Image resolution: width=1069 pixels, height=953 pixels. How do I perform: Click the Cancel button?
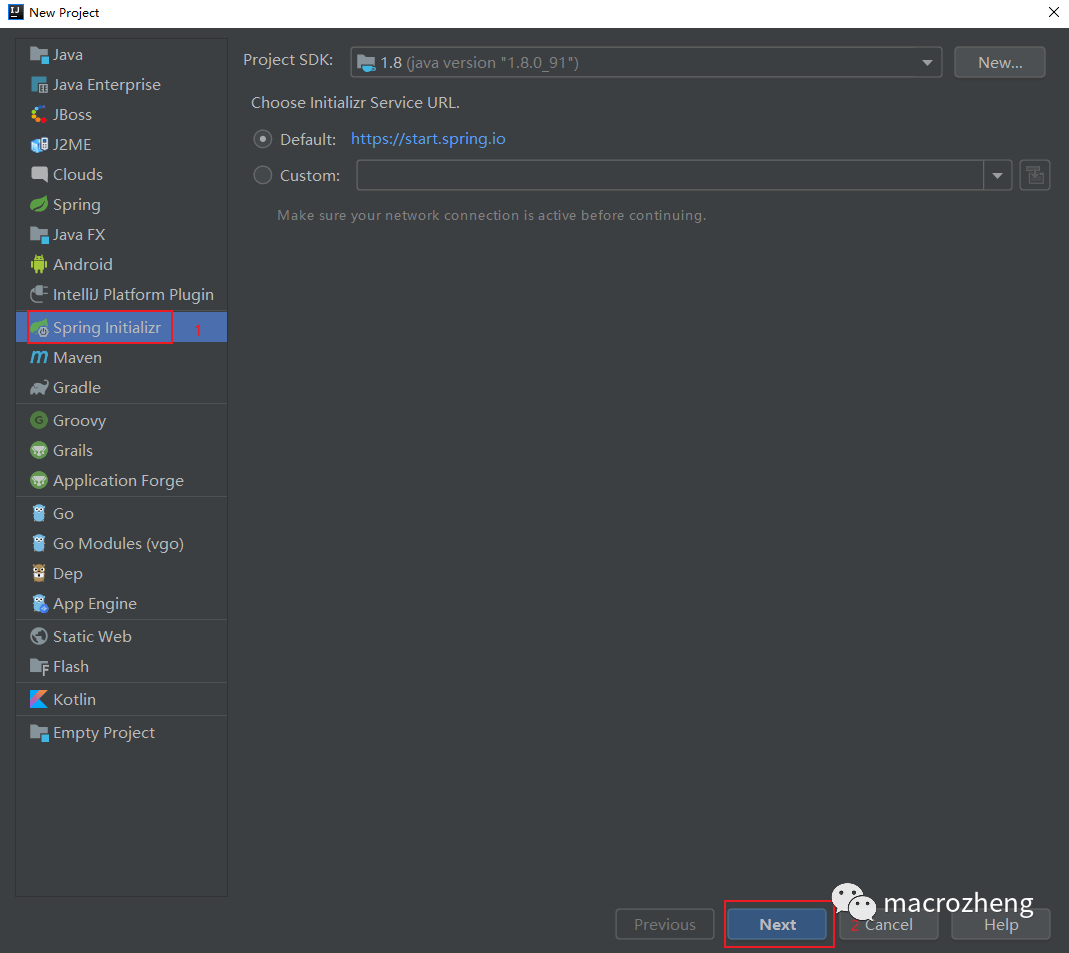click(x=888, y=924)
